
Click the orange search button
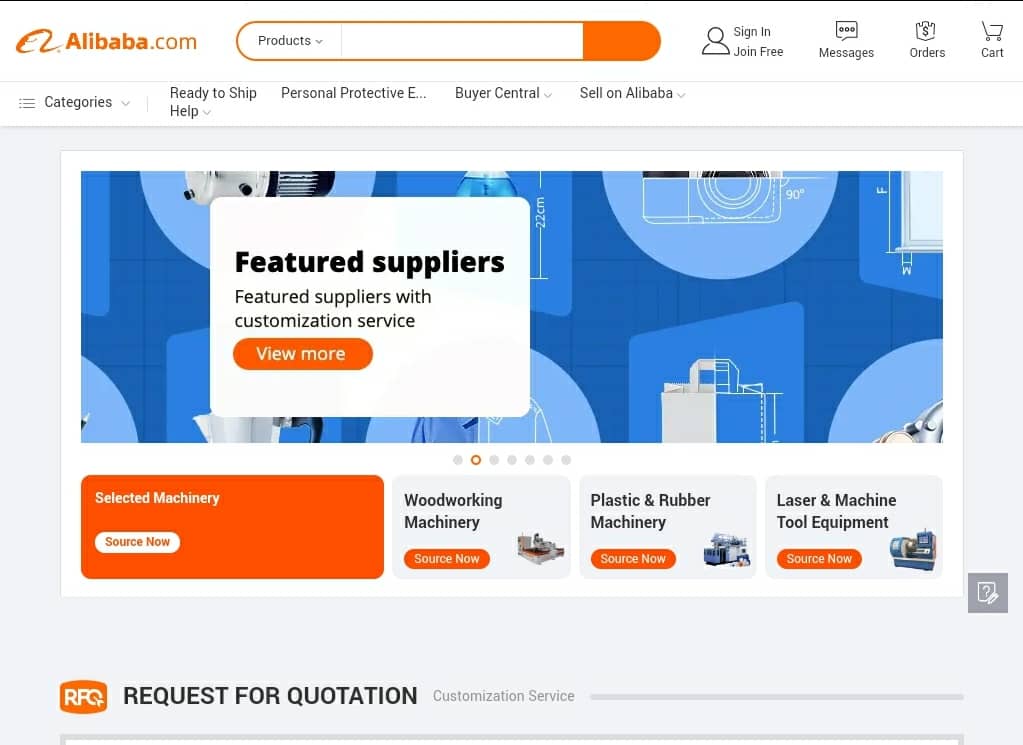621,41
